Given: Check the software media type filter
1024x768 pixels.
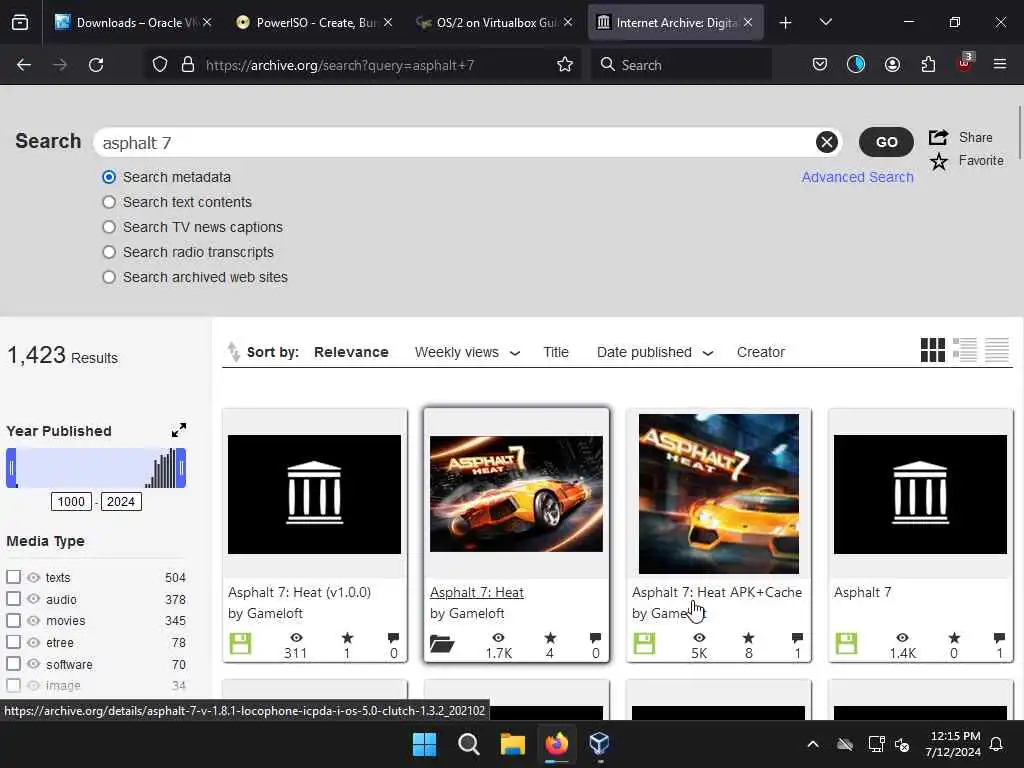Looking at the screenshot, I should coord(13,664).
